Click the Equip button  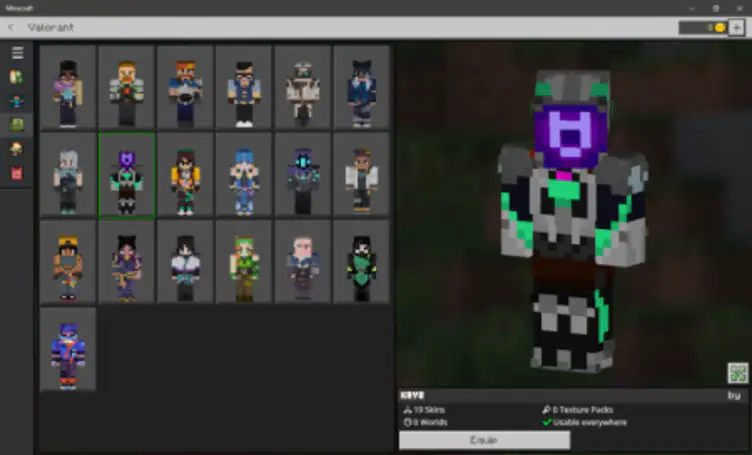pyautogui.click(x=484, y=440)
